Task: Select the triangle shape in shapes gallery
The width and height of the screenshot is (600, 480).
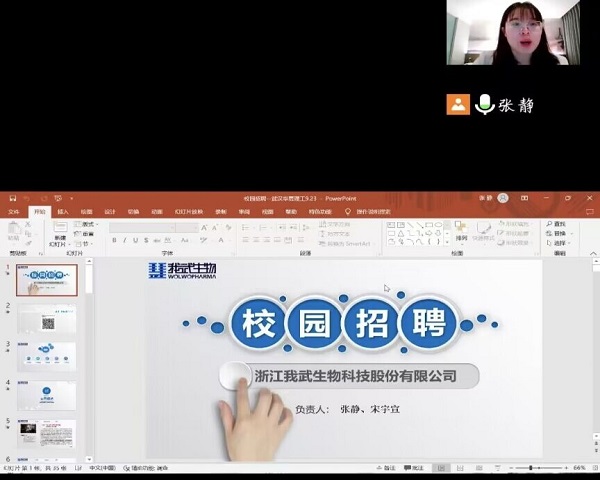Action: coord(401,233)
